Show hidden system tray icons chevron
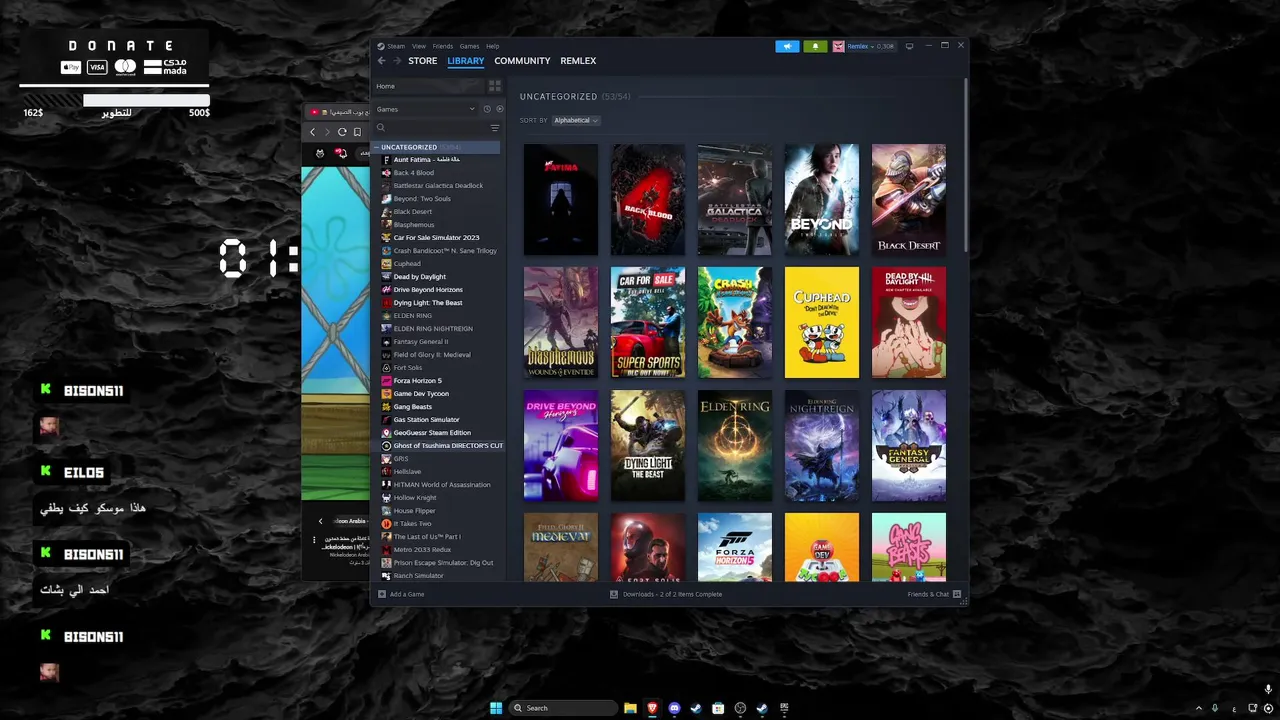The height and width of the screenshot is (720, 1280). (x=1198, y=708)
